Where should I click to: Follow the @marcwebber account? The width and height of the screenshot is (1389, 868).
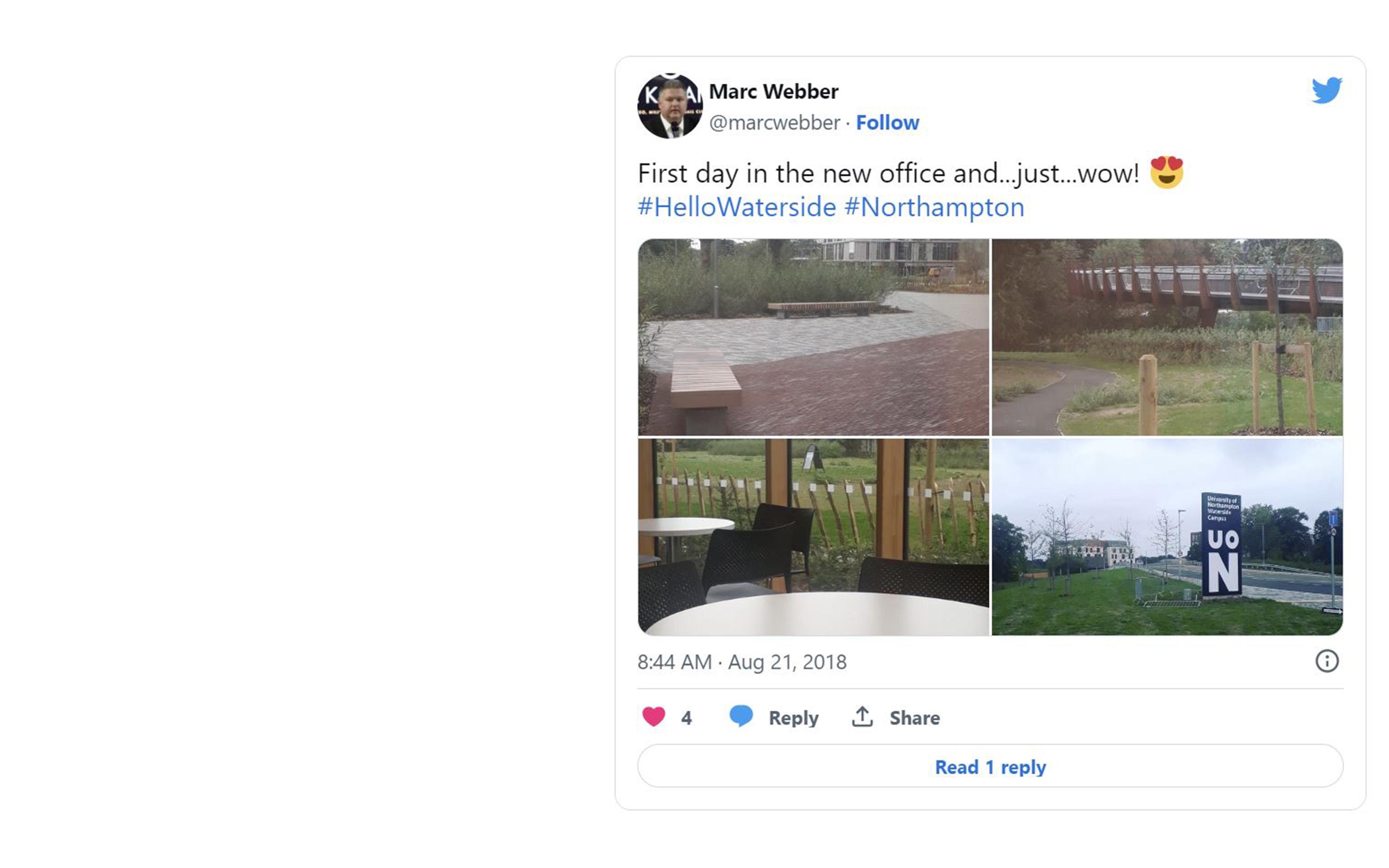pyautogui.click(x=887, y=122)
